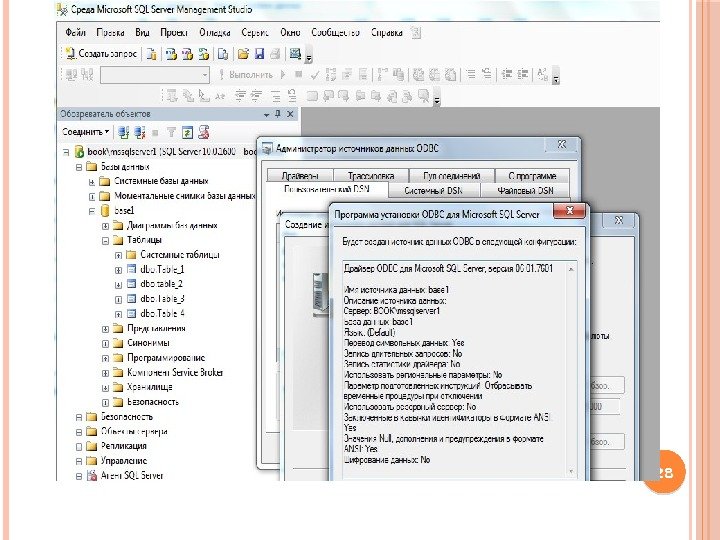This screenshot has height=540, width=720.
Task: Close the ODBC Data Source Administrator window
Action: coord(562,145)
